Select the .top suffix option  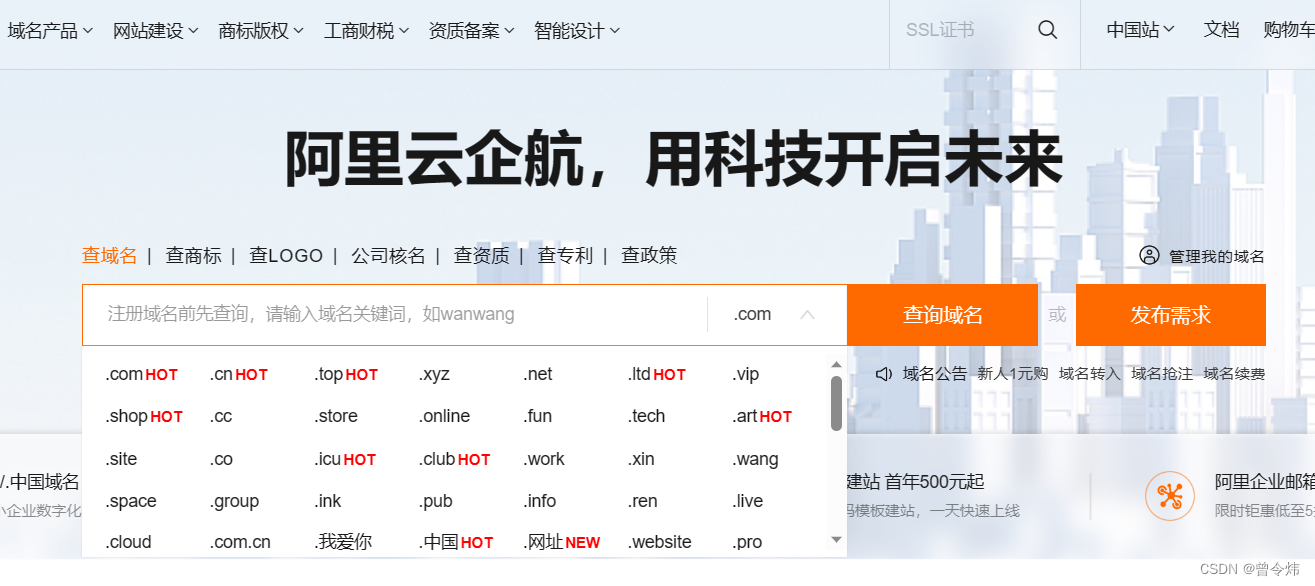coord(345,374)
